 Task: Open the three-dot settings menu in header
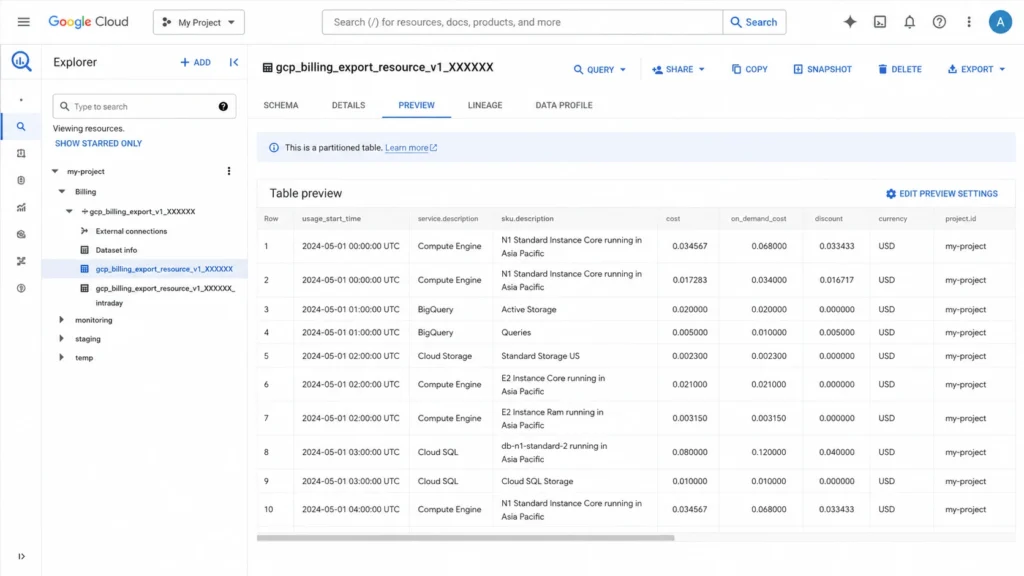click(x=968, y=22)
